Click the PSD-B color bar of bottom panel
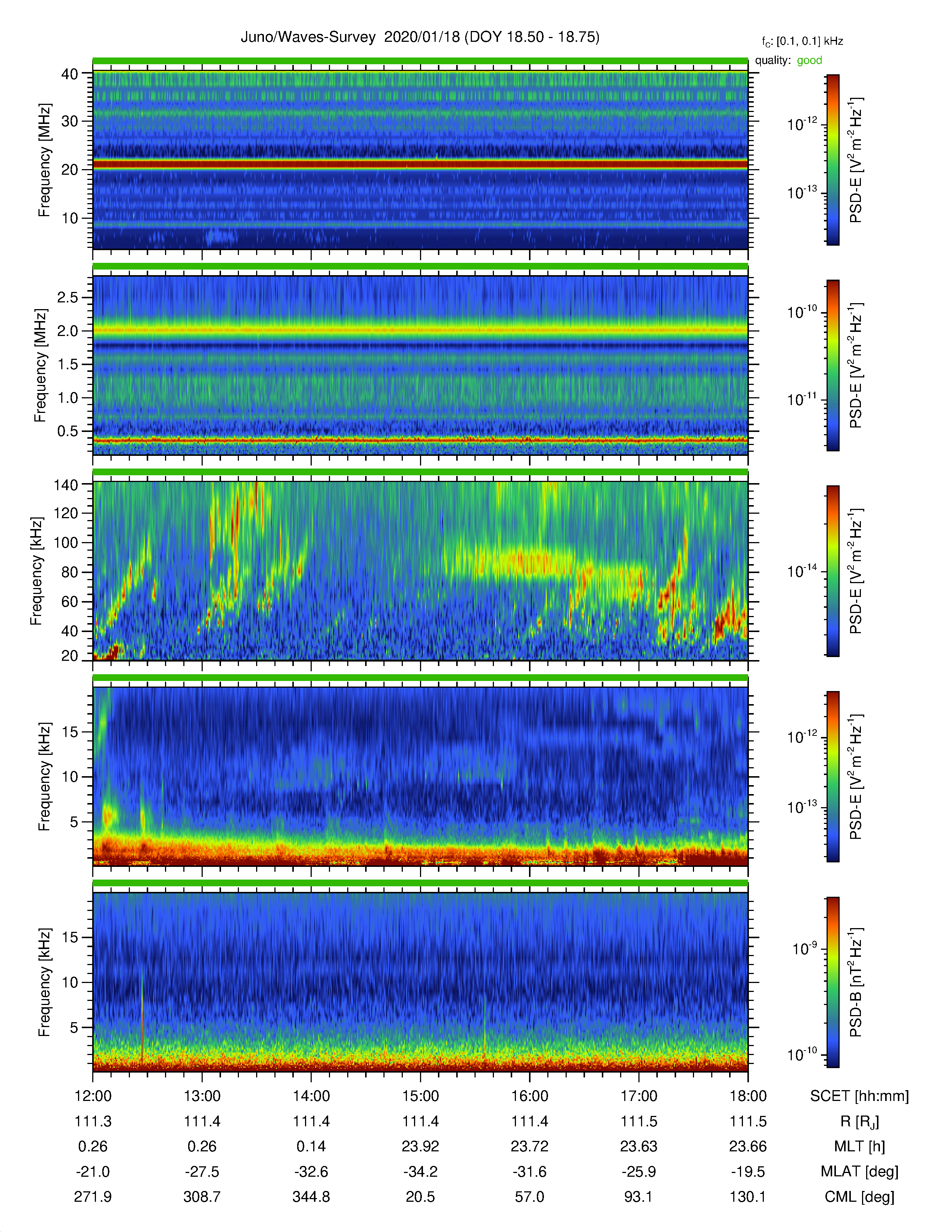This screenshot has width=952, height=1232. tap(833, 982)
